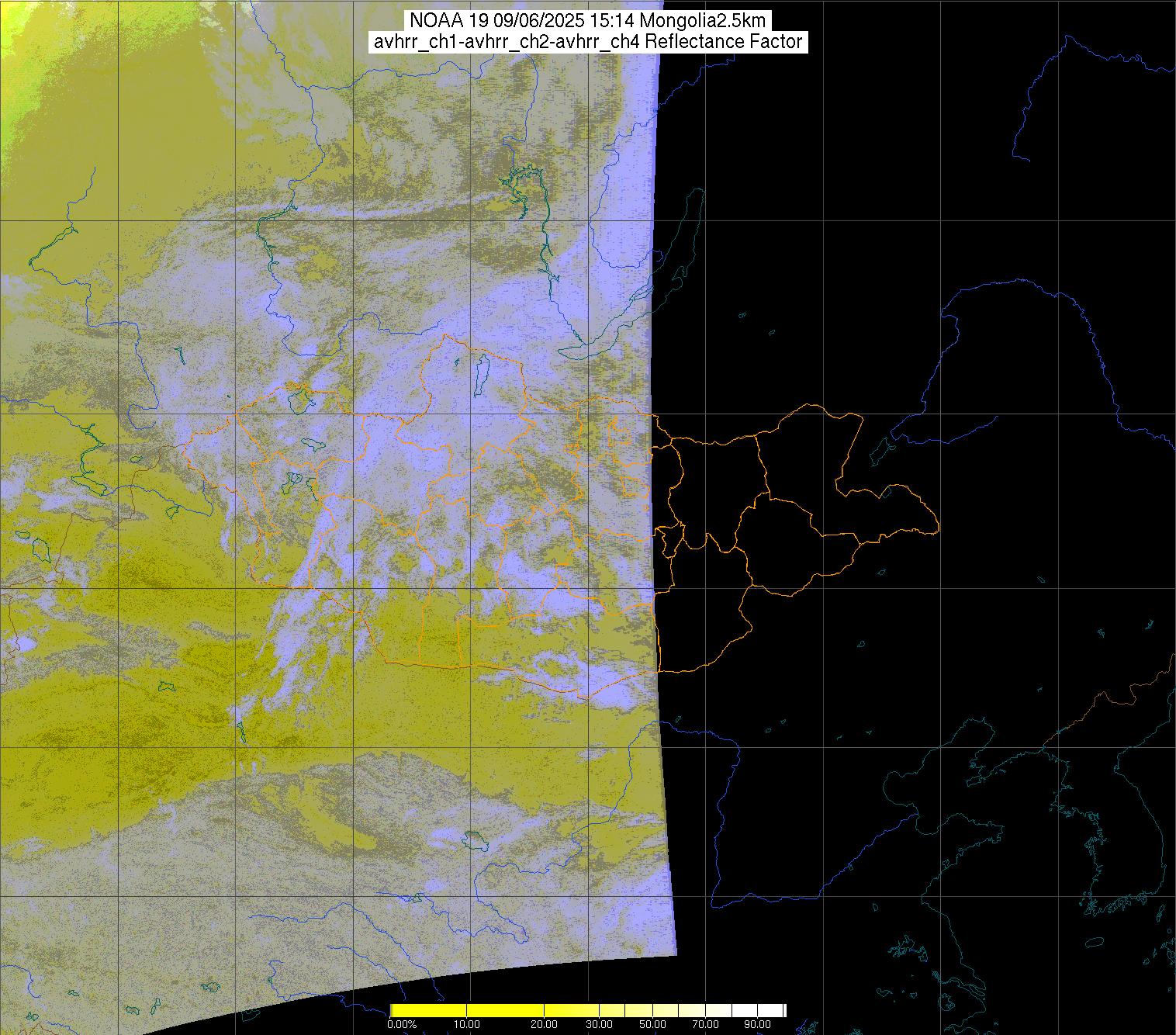Click the "50.00" color bar label

coord(652,1024)
